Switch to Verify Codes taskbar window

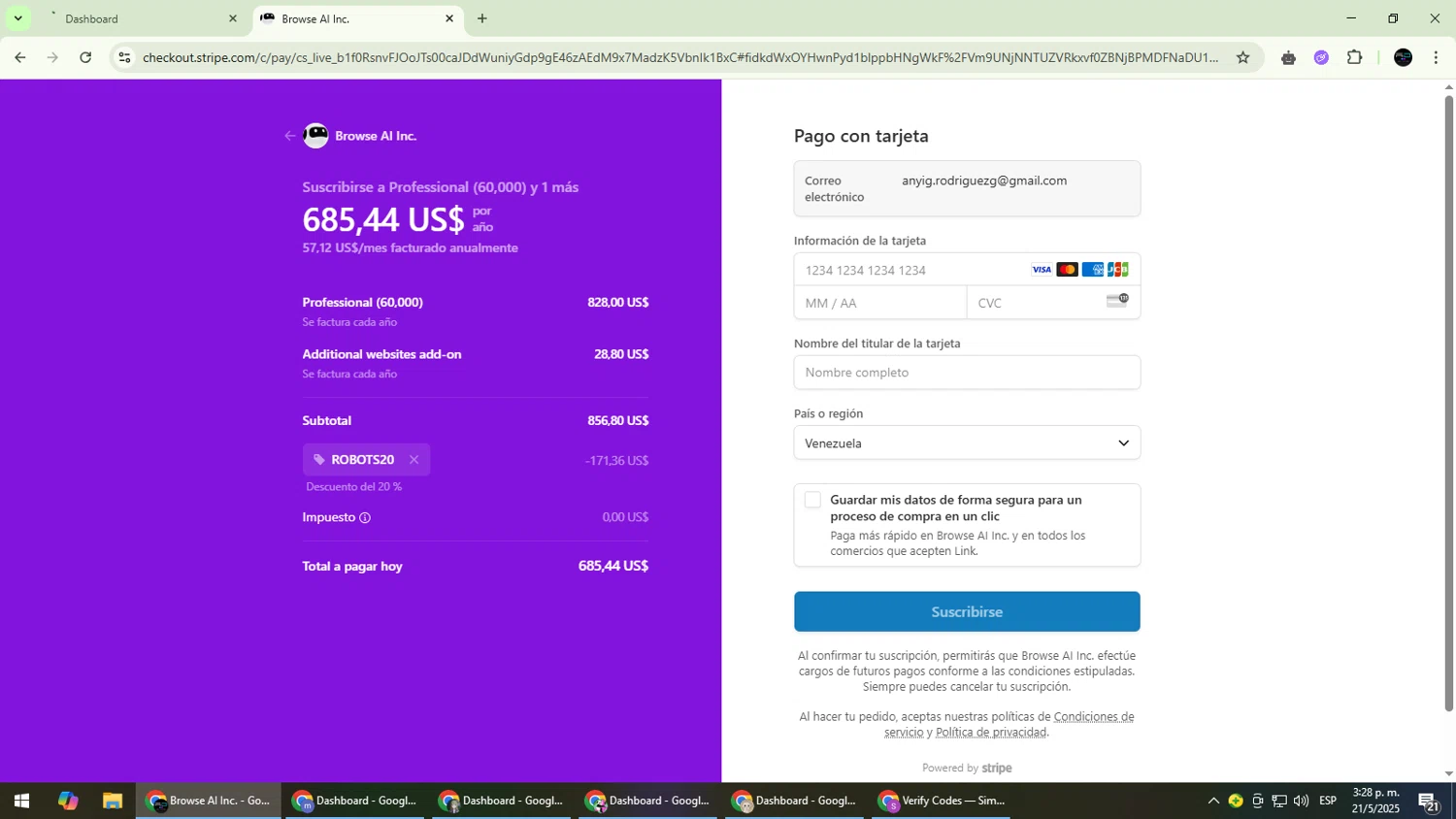pos(942,802)
